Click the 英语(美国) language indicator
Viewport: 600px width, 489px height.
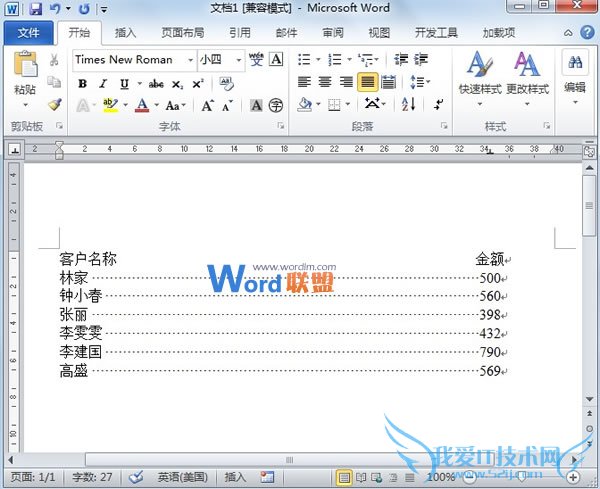(183, 477)
